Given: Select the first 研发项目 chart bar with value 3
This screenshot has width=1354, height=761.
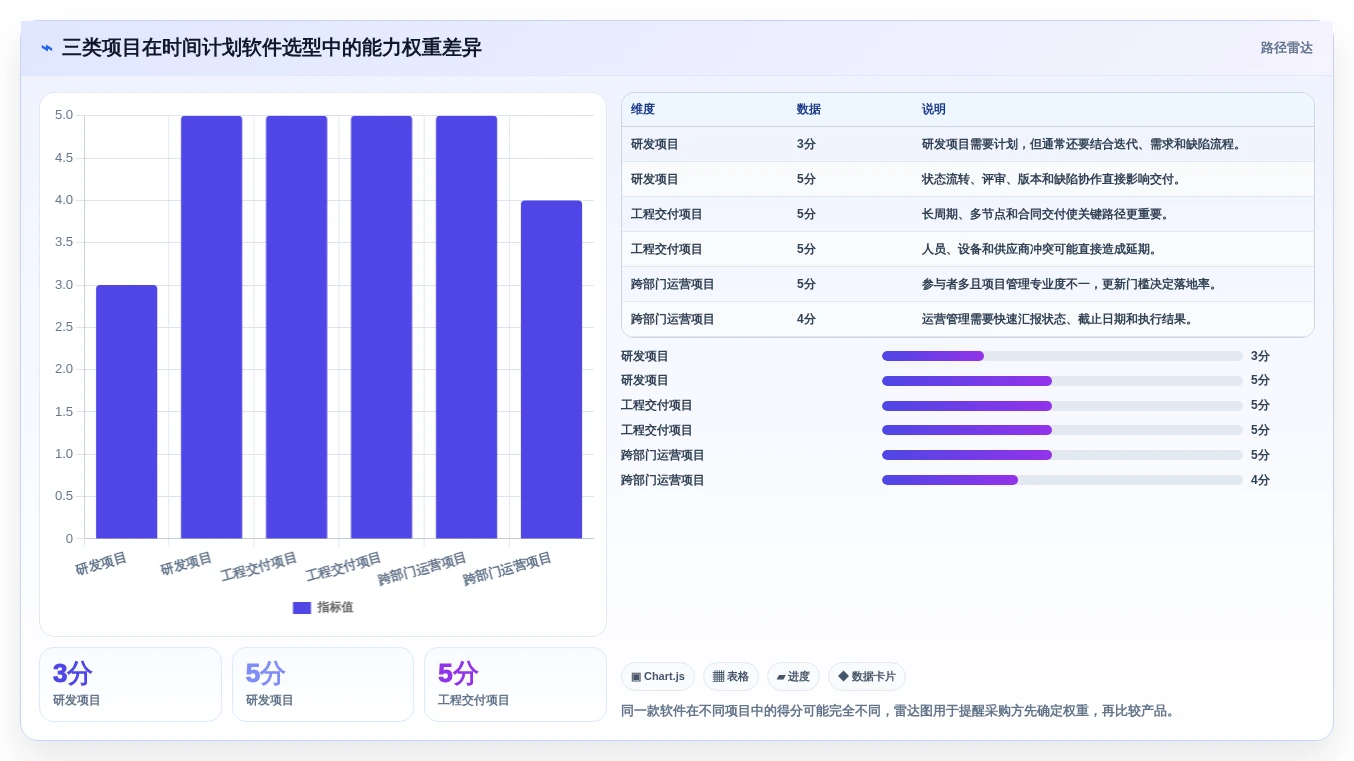Looking at the screenshot, I should click(x=127, y=412).
